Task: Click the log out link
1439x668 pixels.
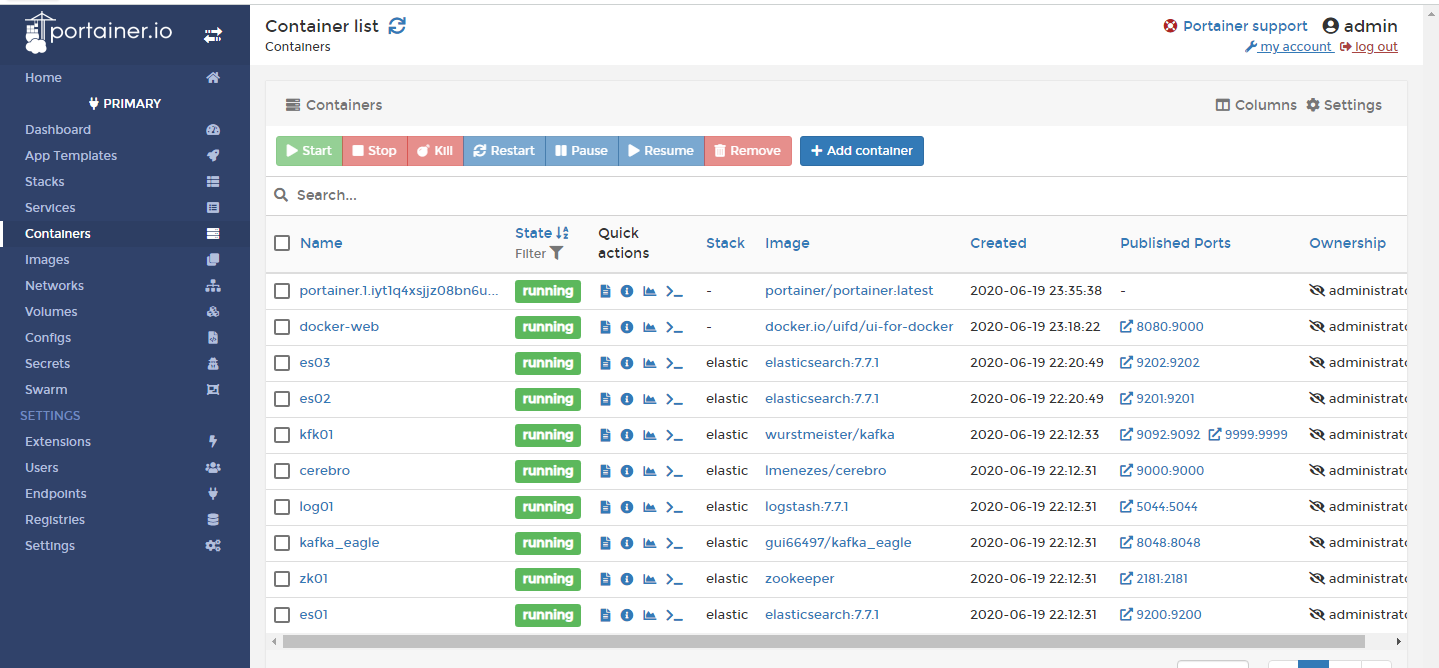Action: point(1369,47)
